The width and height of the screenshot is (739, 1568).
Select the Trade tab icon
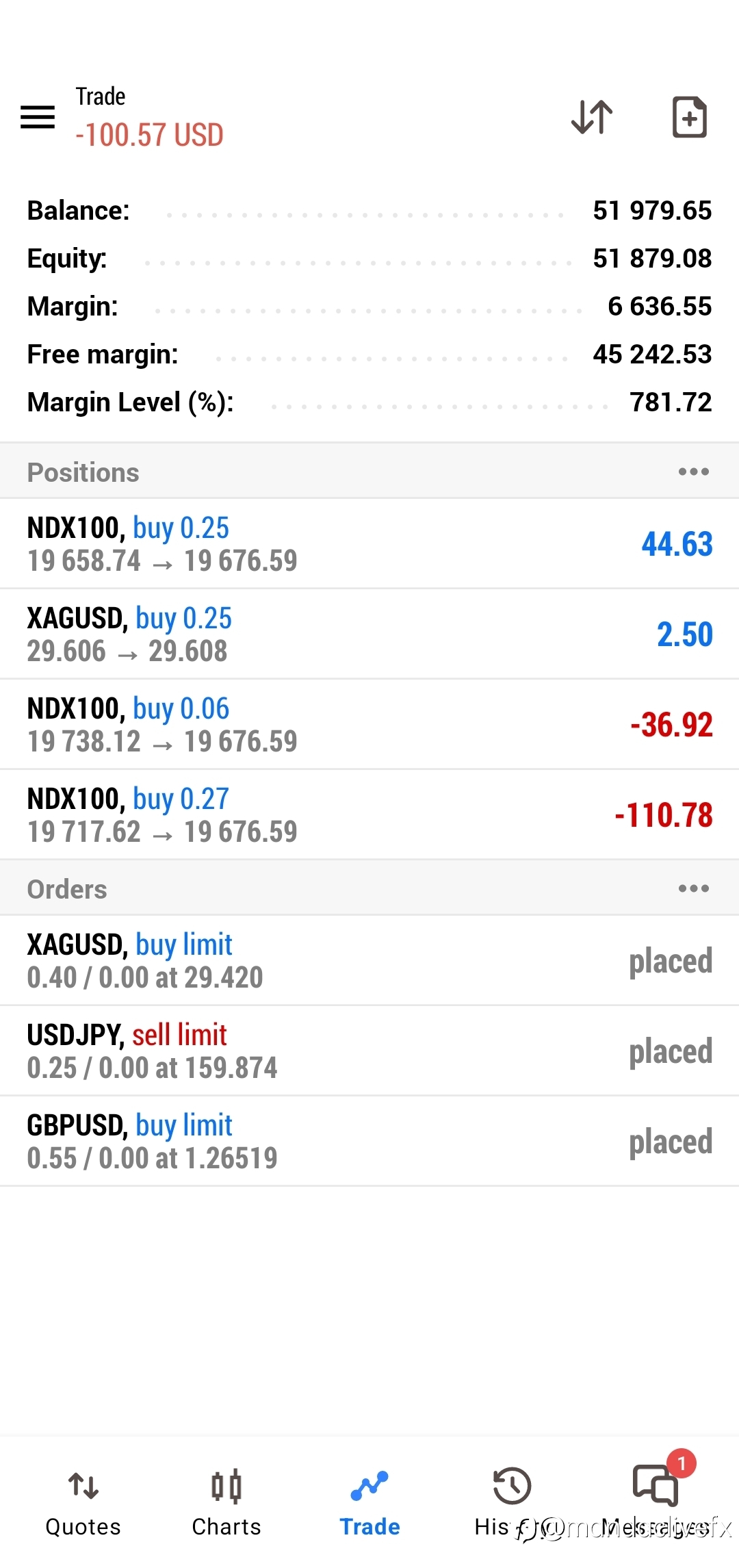(x=369, y=1487)
